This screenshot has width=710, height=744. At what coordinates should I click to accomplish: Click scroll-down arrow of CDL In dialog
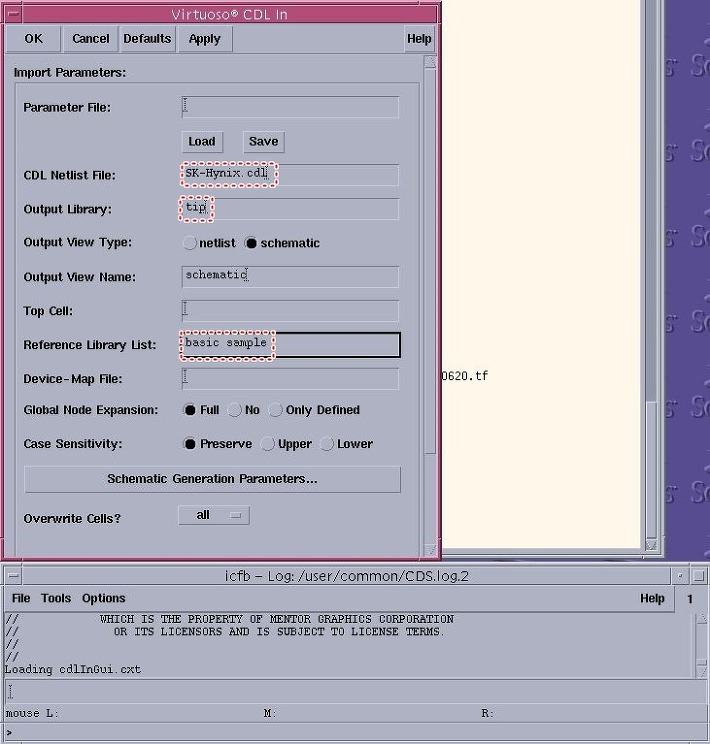430,549
